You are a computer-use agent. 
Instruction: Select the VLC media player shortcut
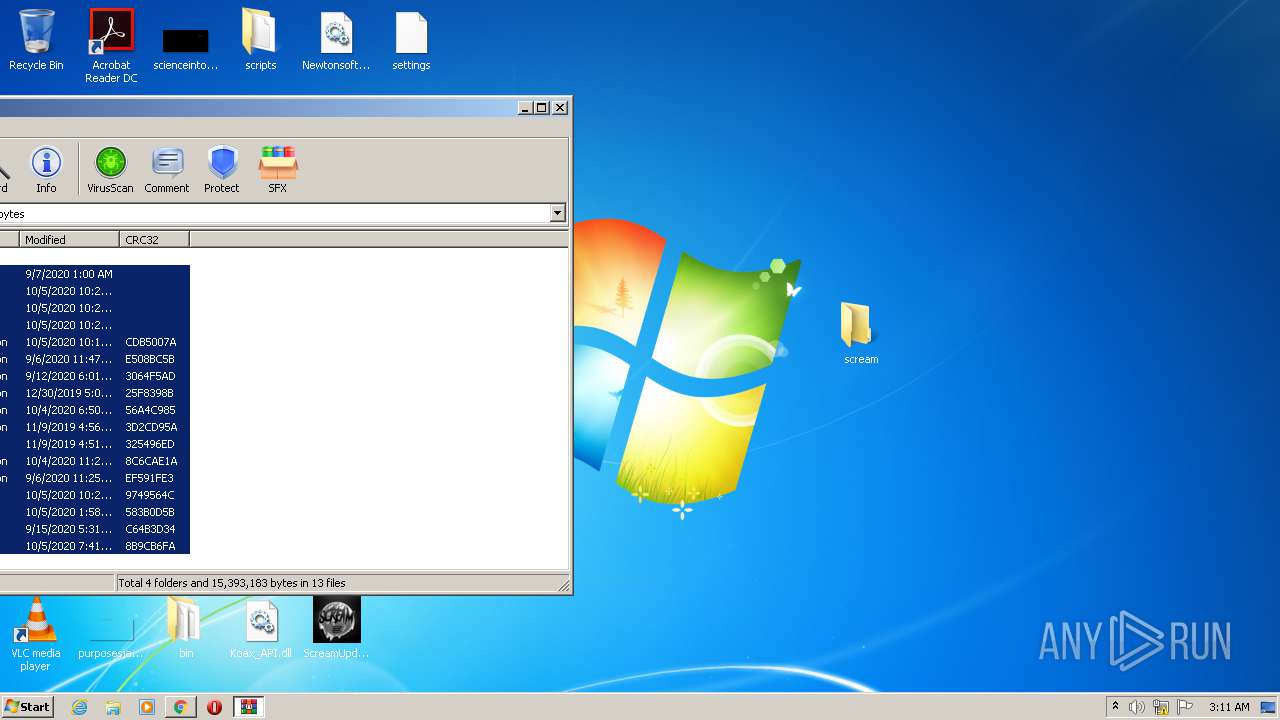(35, 634)
